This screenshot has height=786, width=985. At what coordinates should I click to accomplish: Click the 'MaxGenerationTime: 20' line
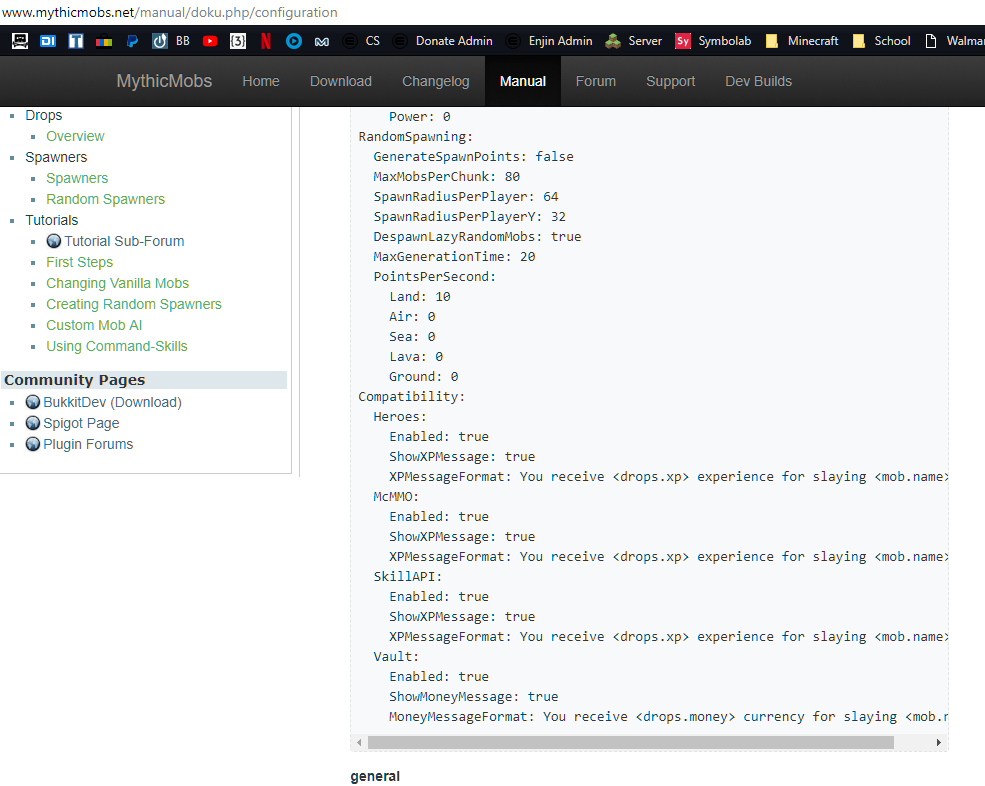[454, 257]
